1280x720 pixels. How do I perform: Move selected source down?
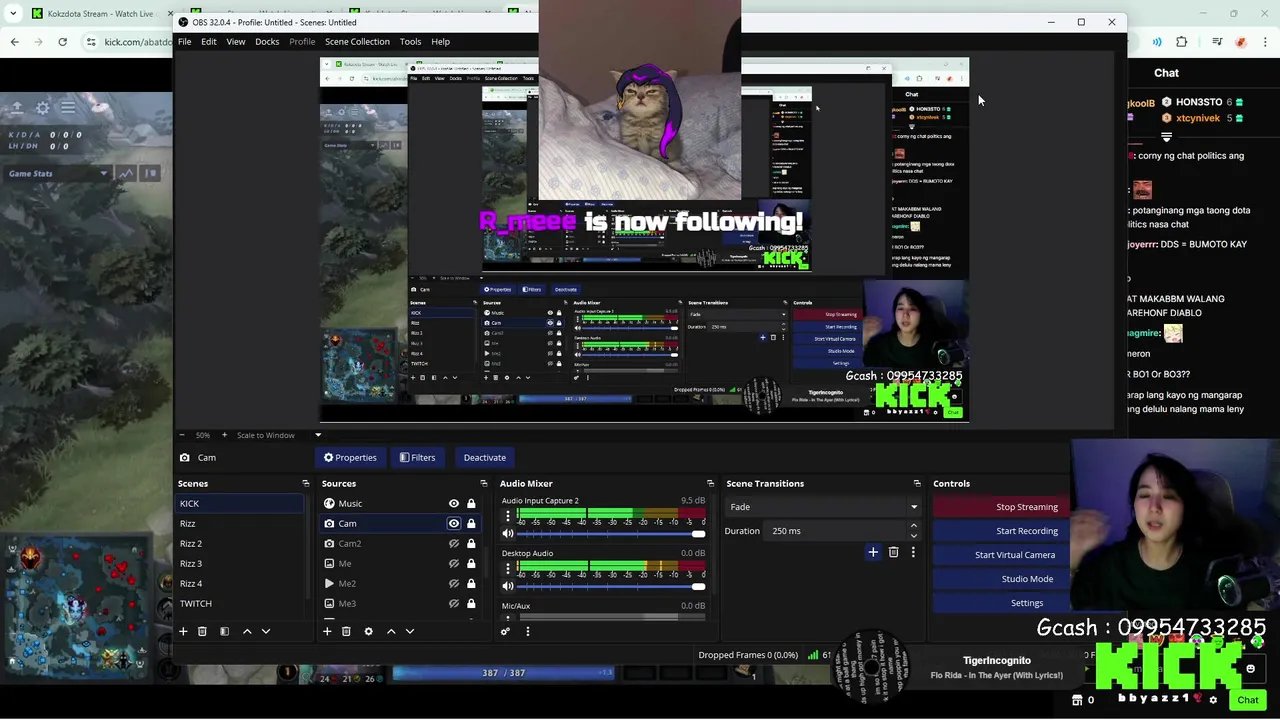pos(409,631)
